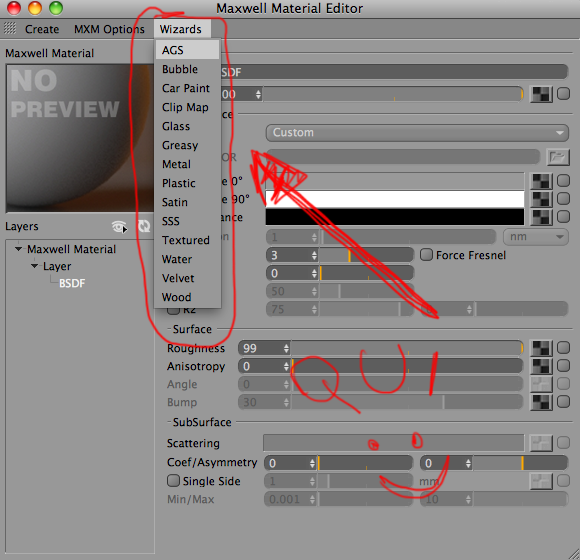
Task: Open texture picker for Angle row
Action: [541, 384]
